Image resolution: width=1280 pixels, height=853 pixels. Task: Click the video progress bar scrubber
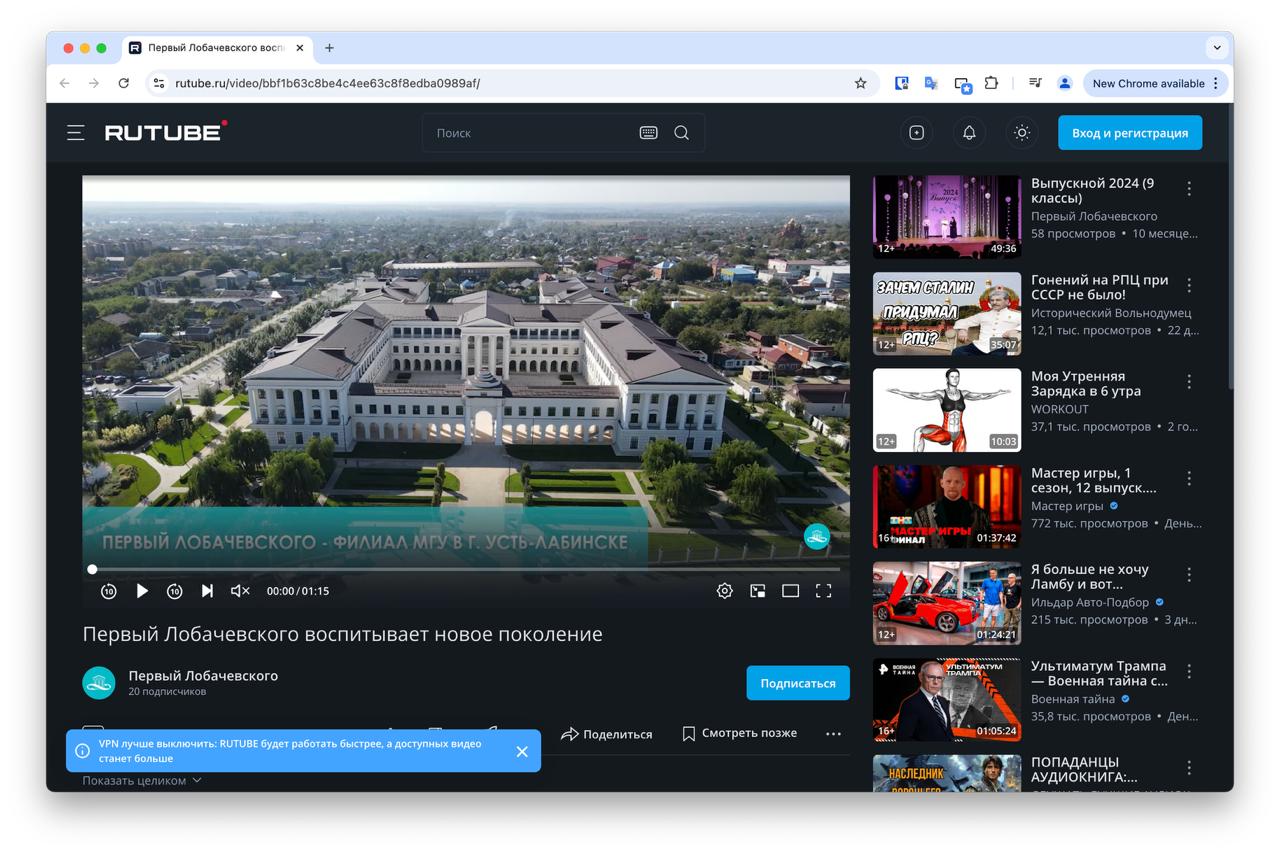[x=93, y=569]
